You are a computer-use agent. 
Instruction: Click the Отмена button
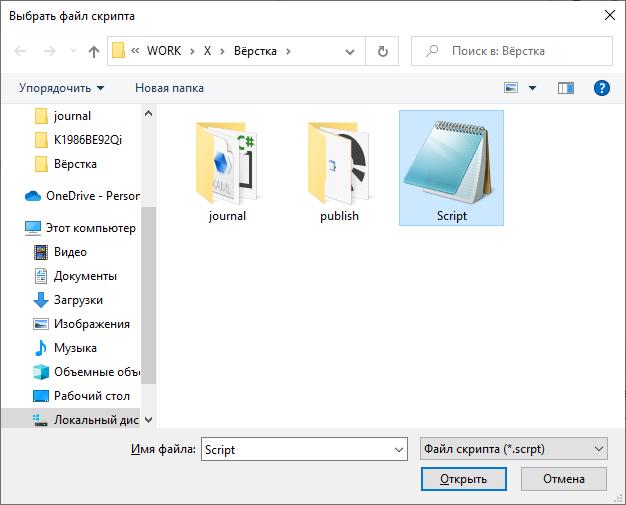tap(564, 479)
